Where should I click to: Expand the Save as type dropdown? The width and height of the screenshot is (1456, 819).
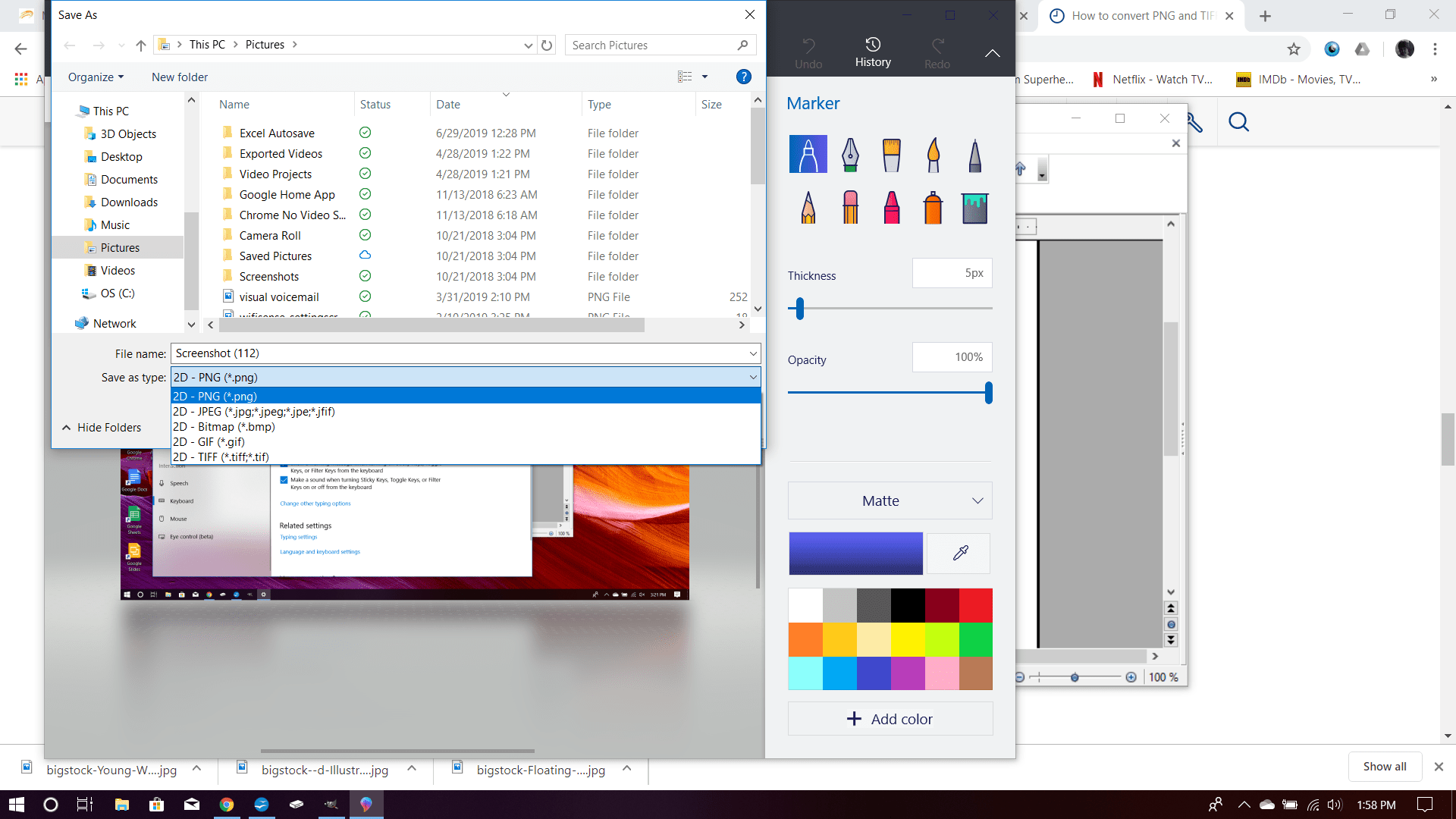click(752, 377)
